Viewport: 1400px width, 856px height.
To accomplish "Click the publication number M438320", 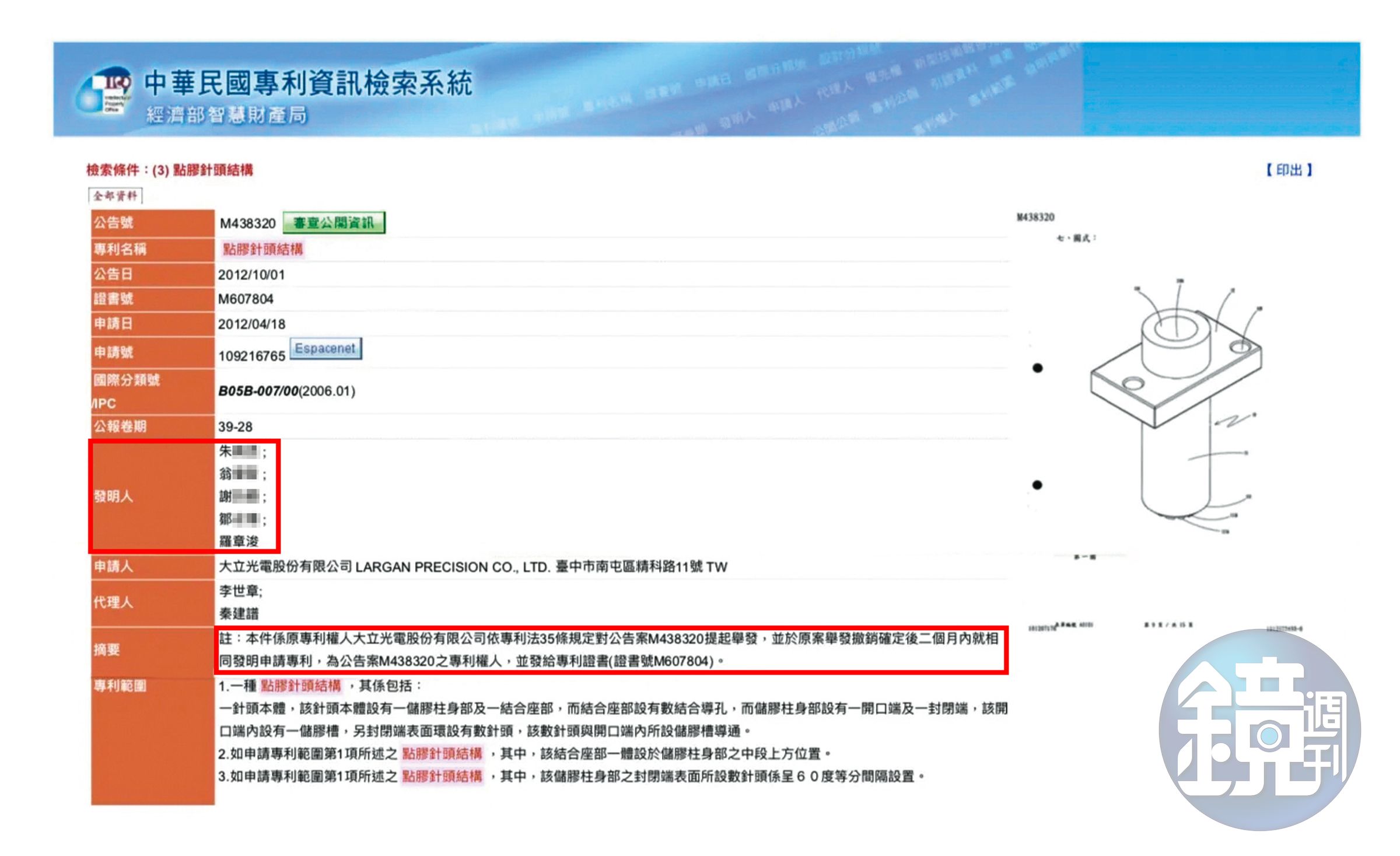I will 247,223.
